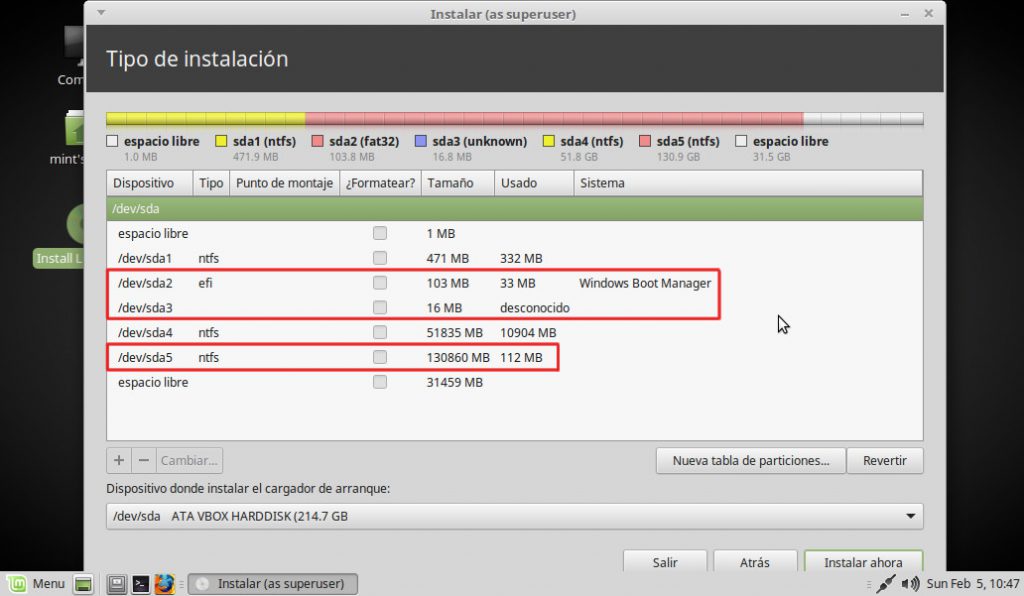Image resolution: width=1024 pixels, height=596 pixels.
Task: Sort by the Tamaño column header
Action: 456,183
